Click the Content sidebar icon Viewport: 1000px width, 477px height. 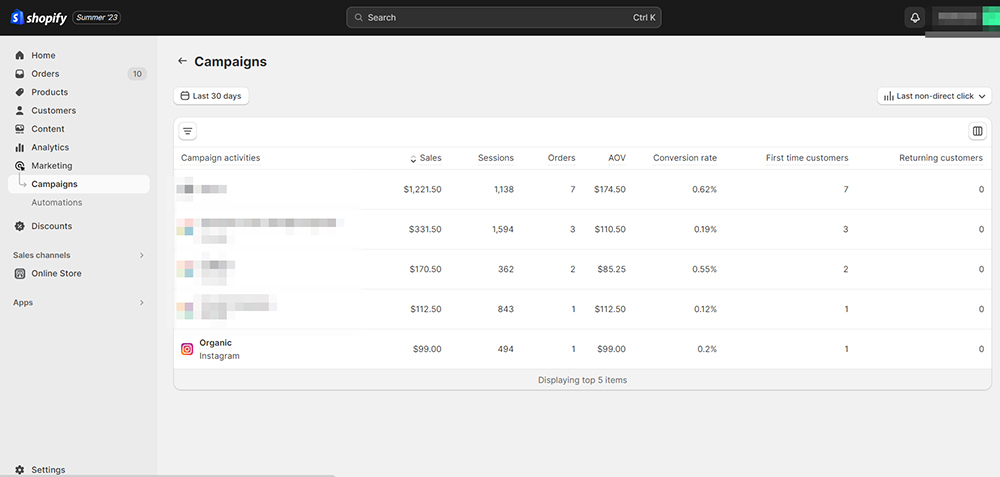click(x=19, y=129)
